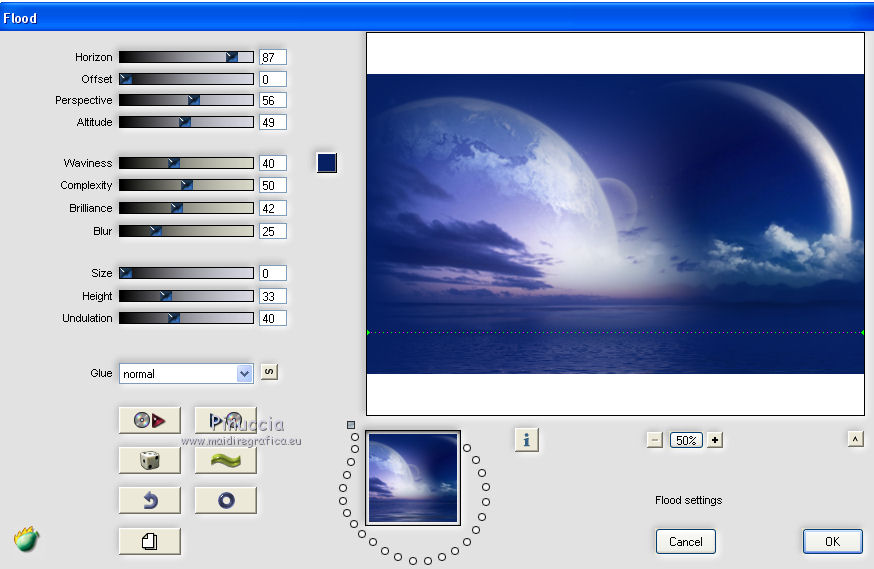Click the up-caret button beside preview zoom
Image resolution: width=874 pixels, height=569 pixels.
click(856, 439)
